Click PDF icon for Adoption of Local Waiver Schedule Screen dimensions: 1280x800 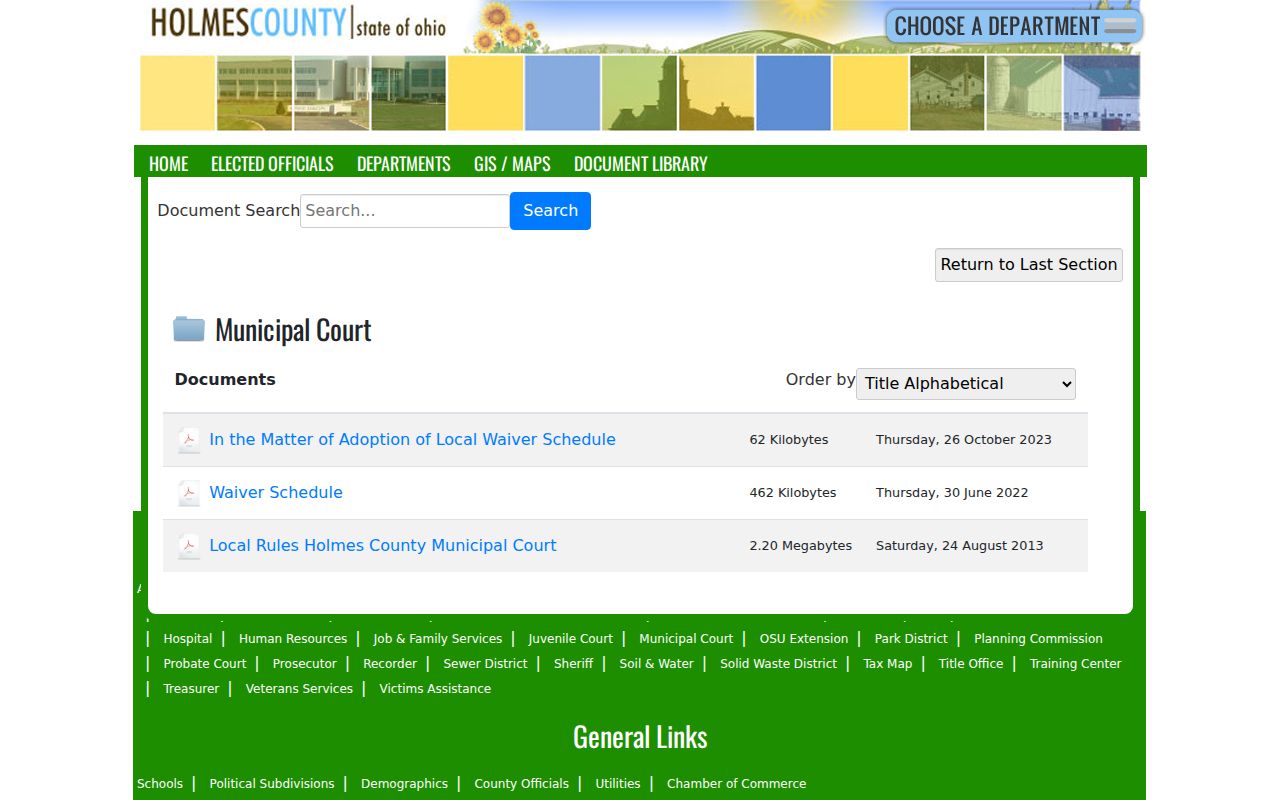tap(189, 440)
